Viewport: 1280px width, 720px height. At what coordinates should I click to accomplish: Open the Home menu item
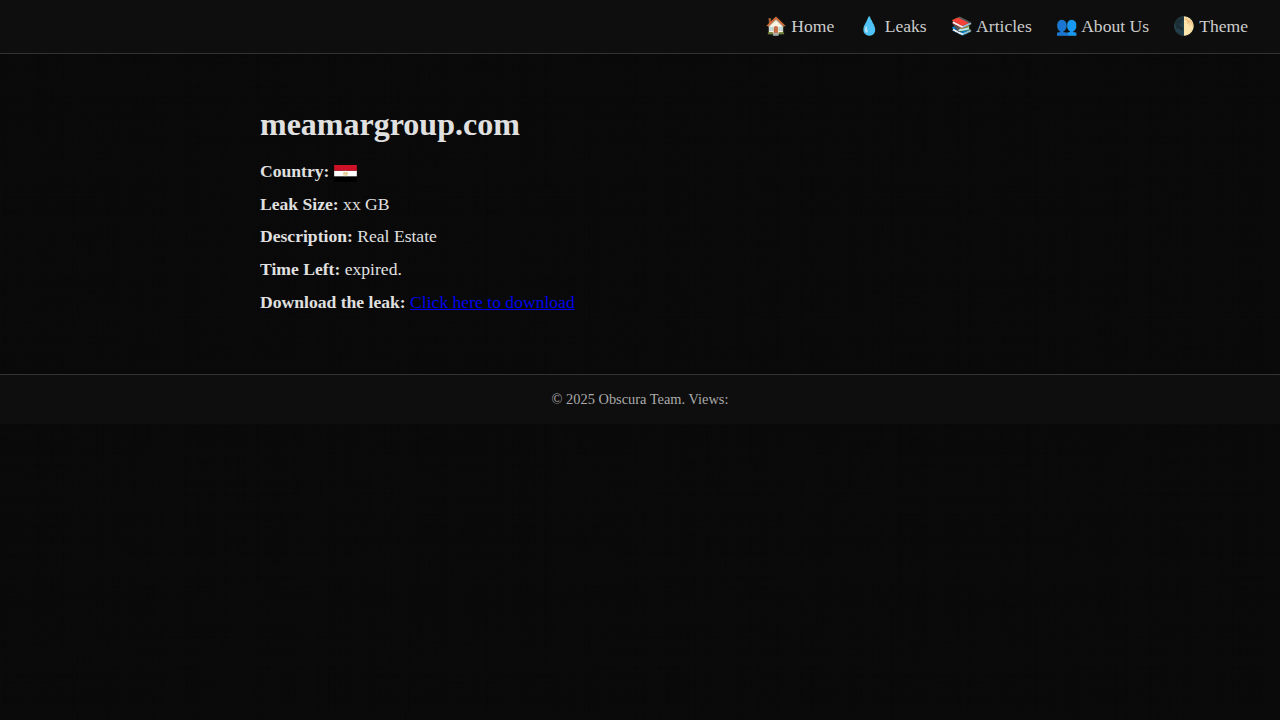click(812, 26)
